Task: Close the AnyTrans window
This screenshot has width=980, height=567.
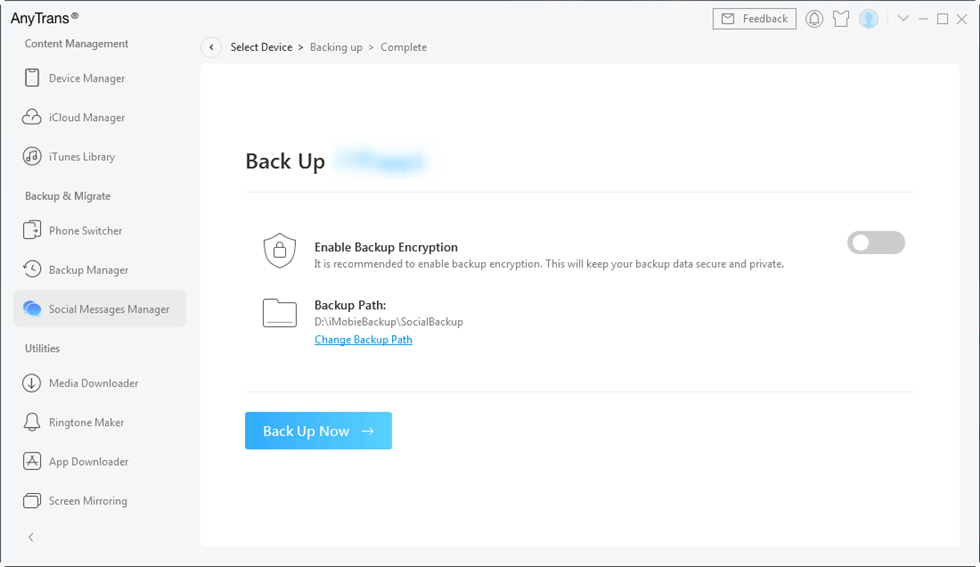Action: [962, 19]
